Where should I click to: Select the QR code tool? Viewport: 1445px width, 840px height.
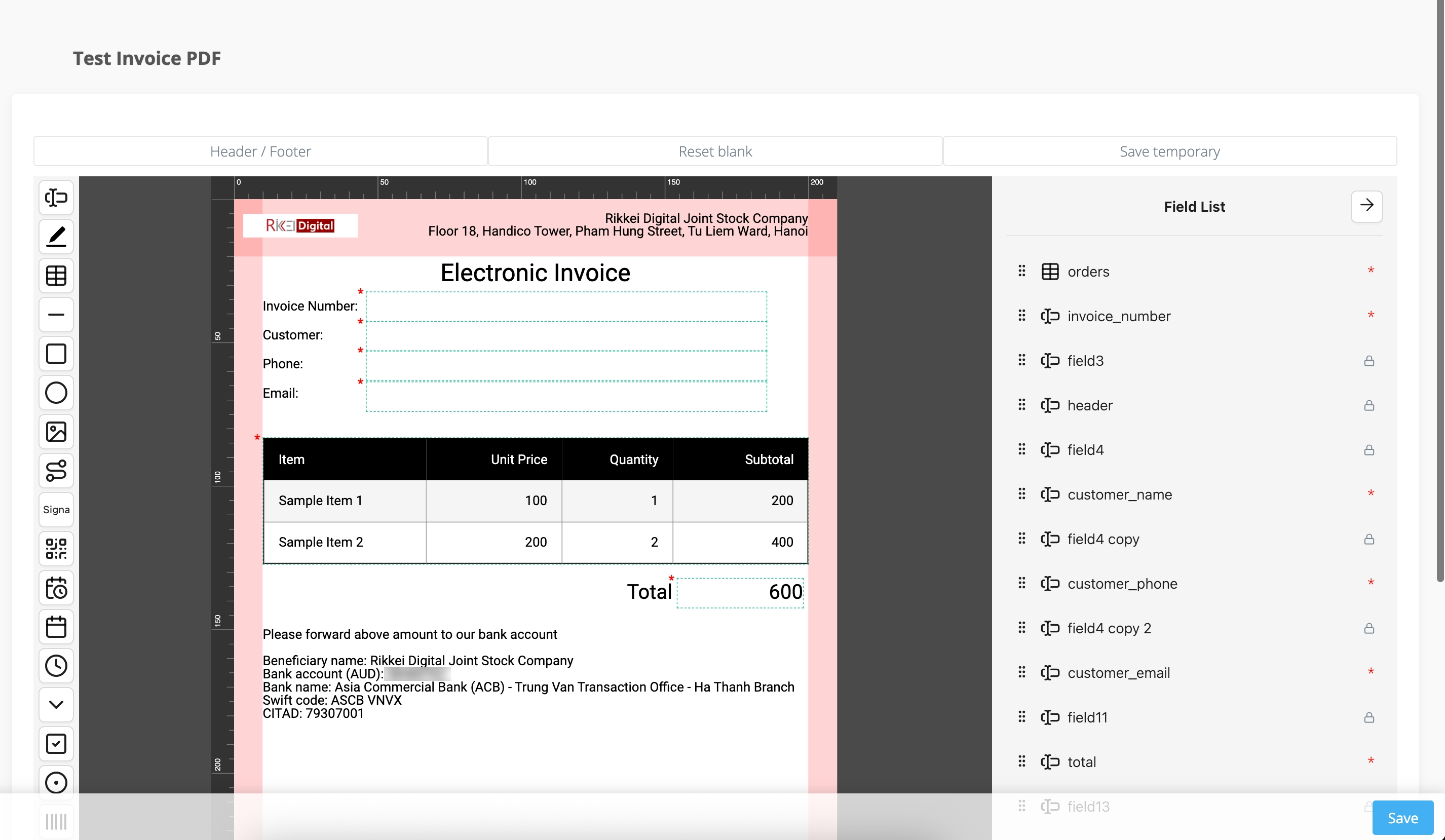click(56, 549)
